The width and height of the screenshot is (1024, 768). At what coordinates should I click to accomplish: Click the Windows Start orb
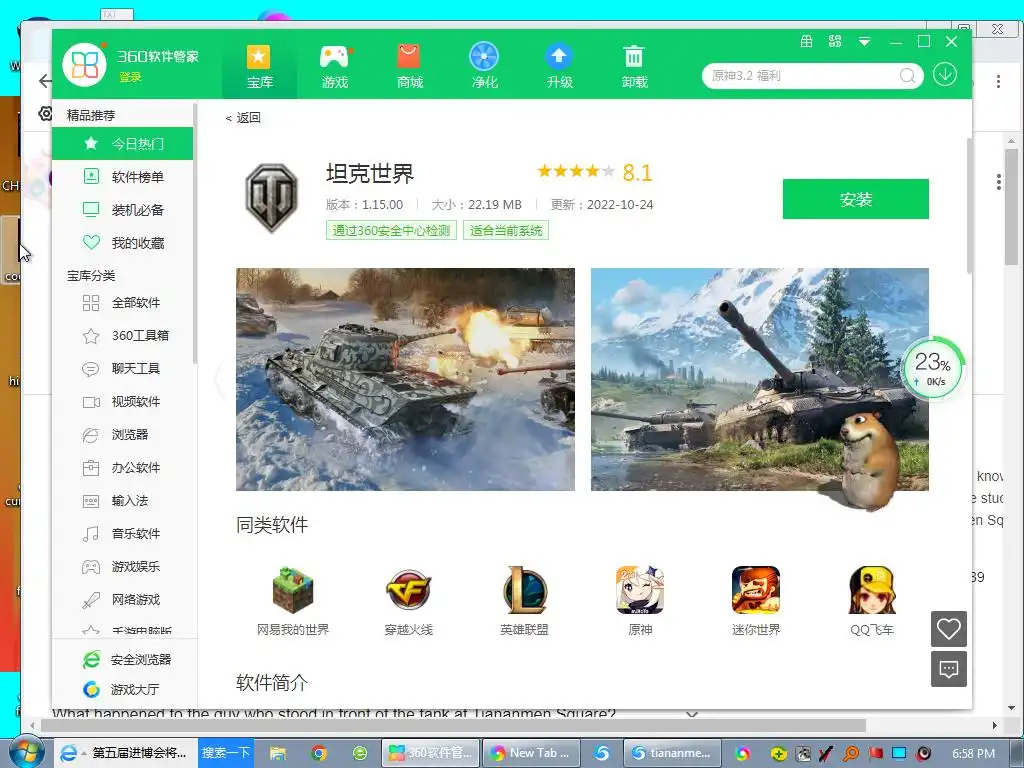click(x=27, y=752)
